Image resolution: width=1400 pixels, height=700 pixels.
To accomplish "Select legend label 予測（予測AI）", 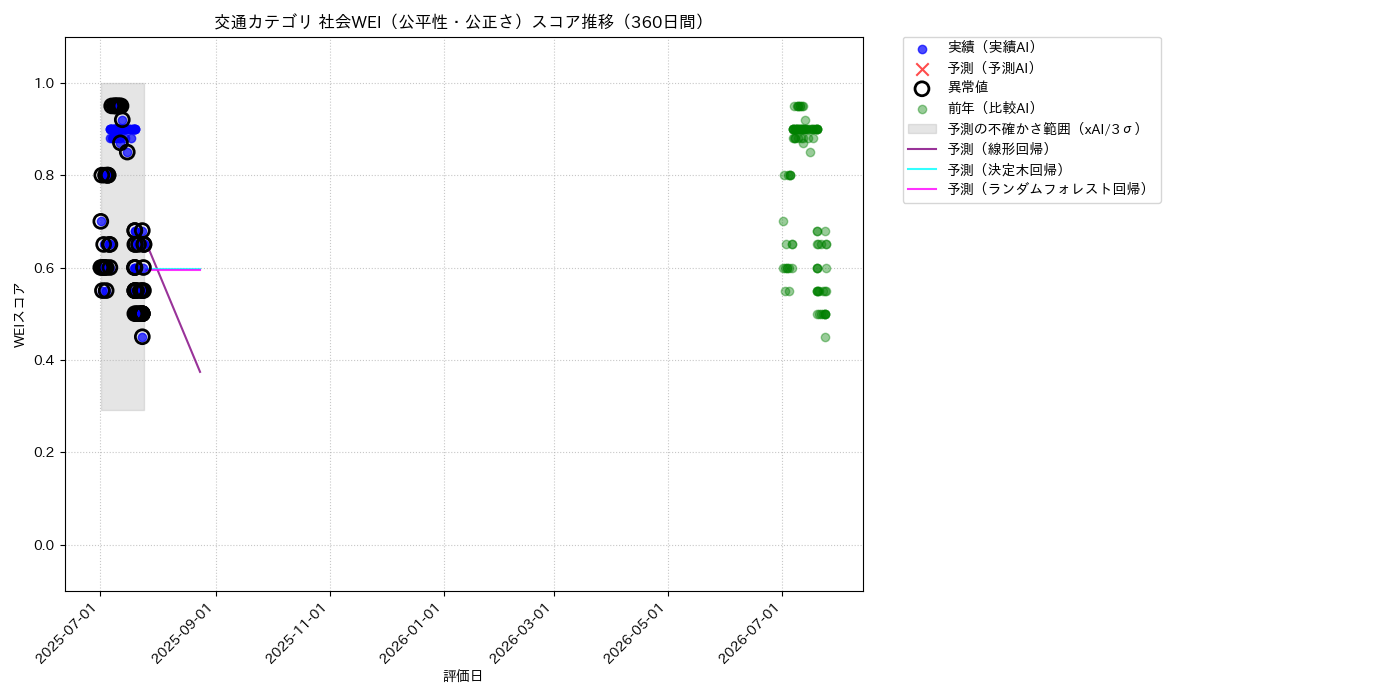I will tap(992, 68).
